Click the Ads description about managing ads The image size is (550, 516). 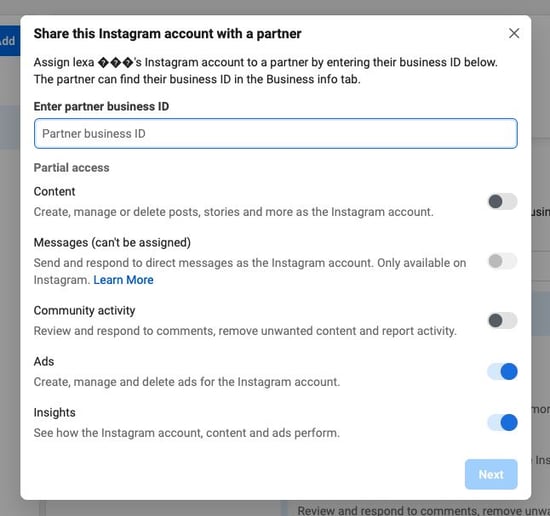point(187,382)
